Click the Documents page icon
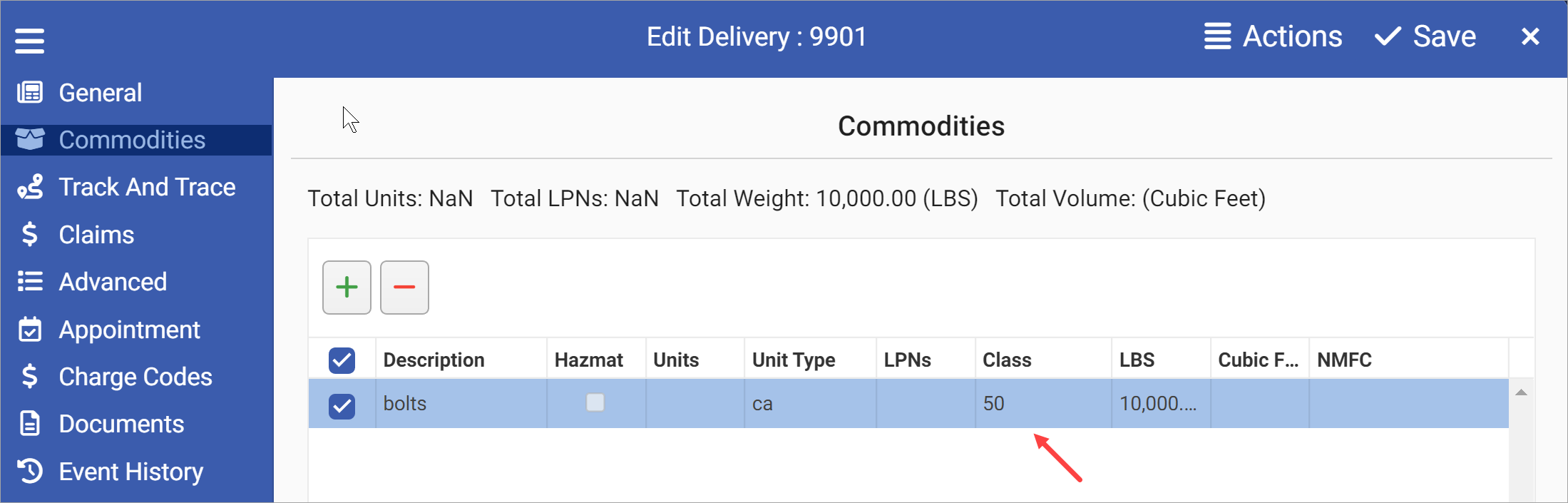 tap(29, 423)
